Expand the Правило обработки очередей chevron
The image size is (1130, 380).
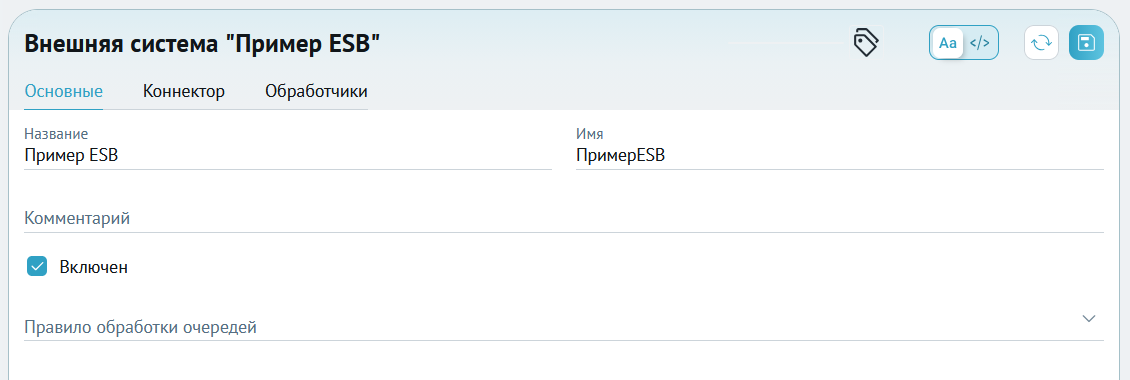[1089, 318]
